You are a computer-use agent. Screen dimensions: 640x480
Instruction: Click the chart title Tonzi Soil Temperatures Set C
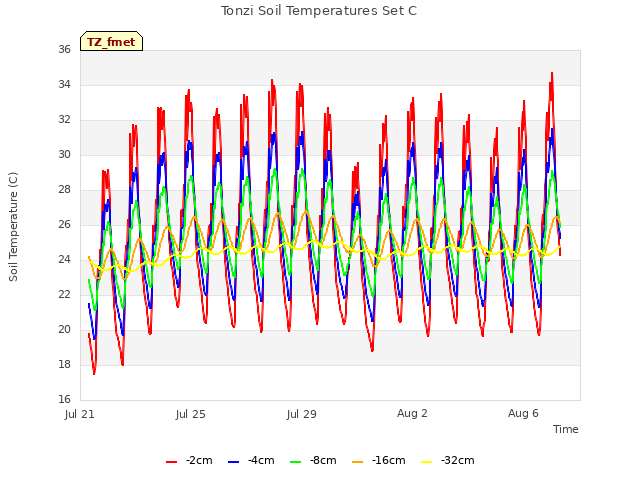tap(319, 11)
